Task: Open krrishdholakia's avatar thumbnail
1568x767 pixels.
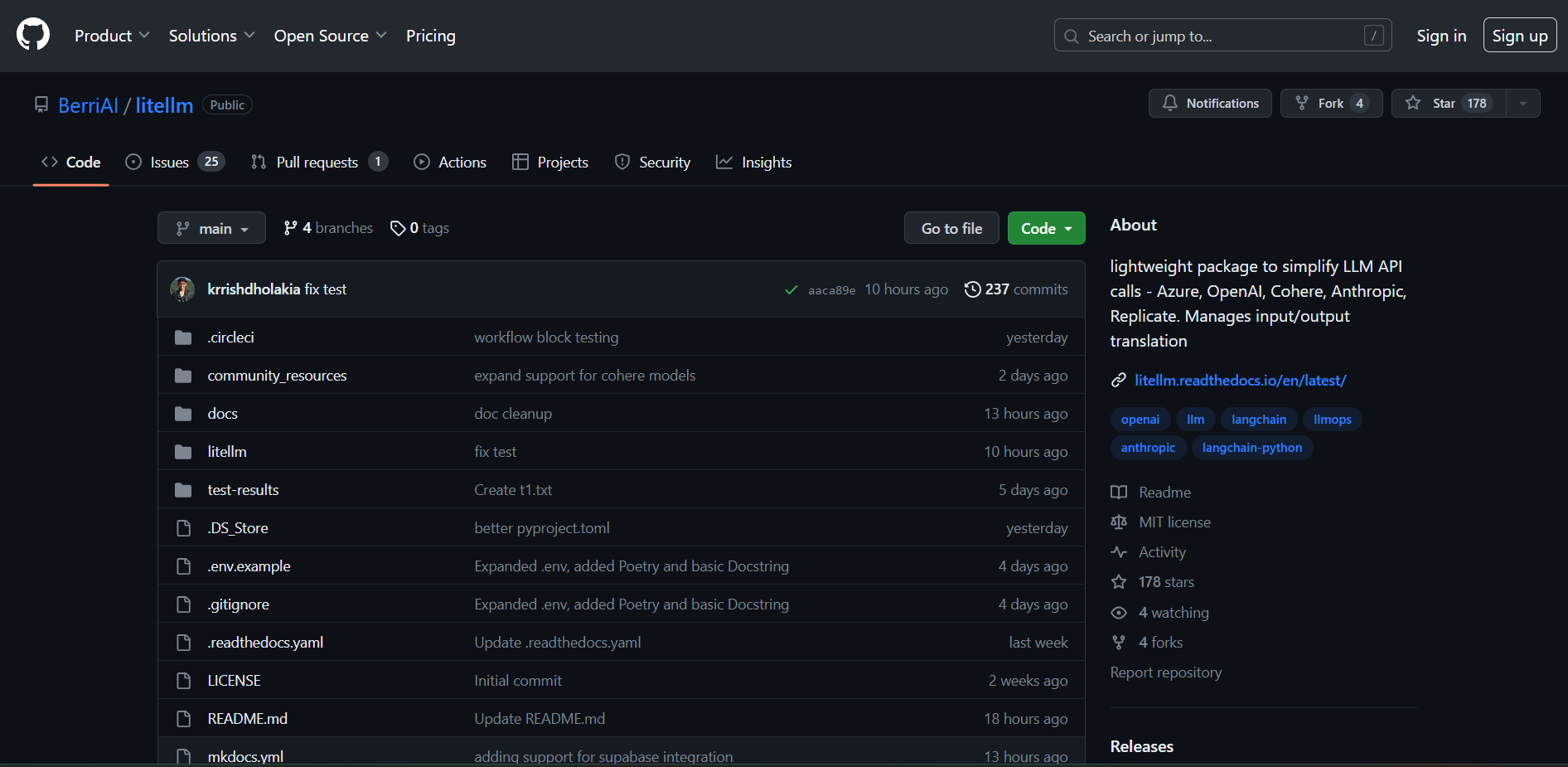Action: click(182, 289)
